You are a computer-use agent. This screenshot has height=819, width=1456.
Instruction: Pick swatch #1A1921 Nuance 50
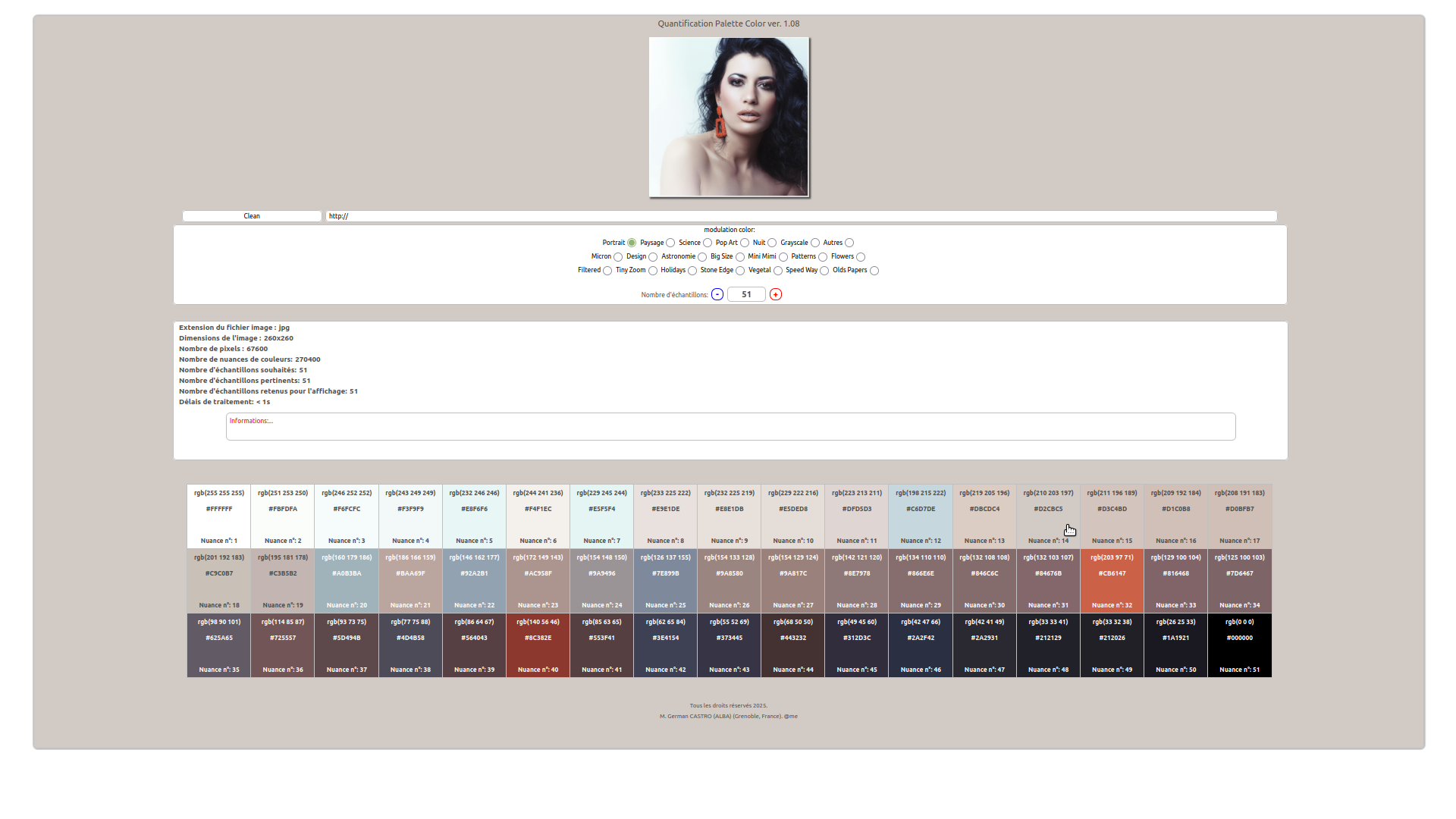point(1176,645)
